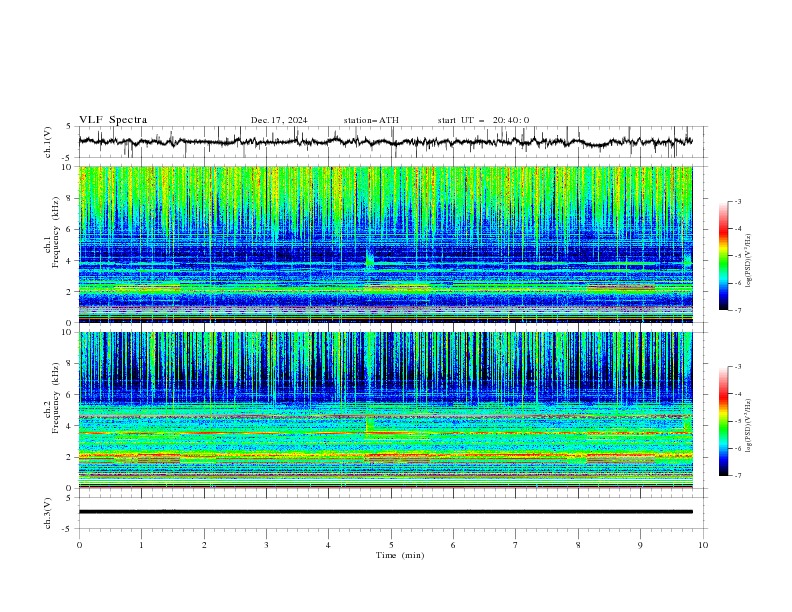Image resolution: width=792 pixels, height=612 pixels.
Task: Click the "9" tick on the time axis
Action: point(640,545)
